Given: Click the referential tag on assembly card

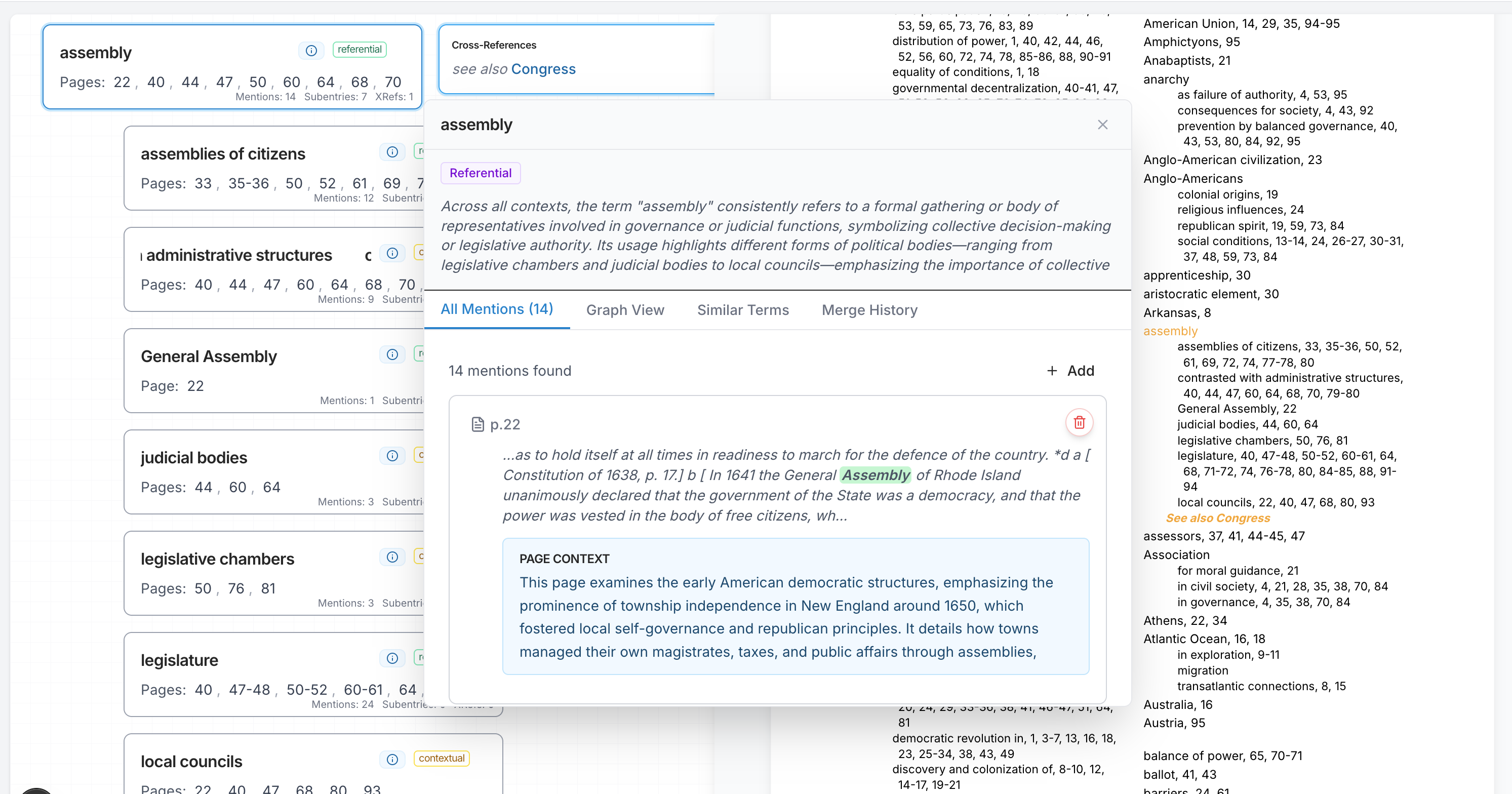Looking at the screenshot, I should (359, 50).
